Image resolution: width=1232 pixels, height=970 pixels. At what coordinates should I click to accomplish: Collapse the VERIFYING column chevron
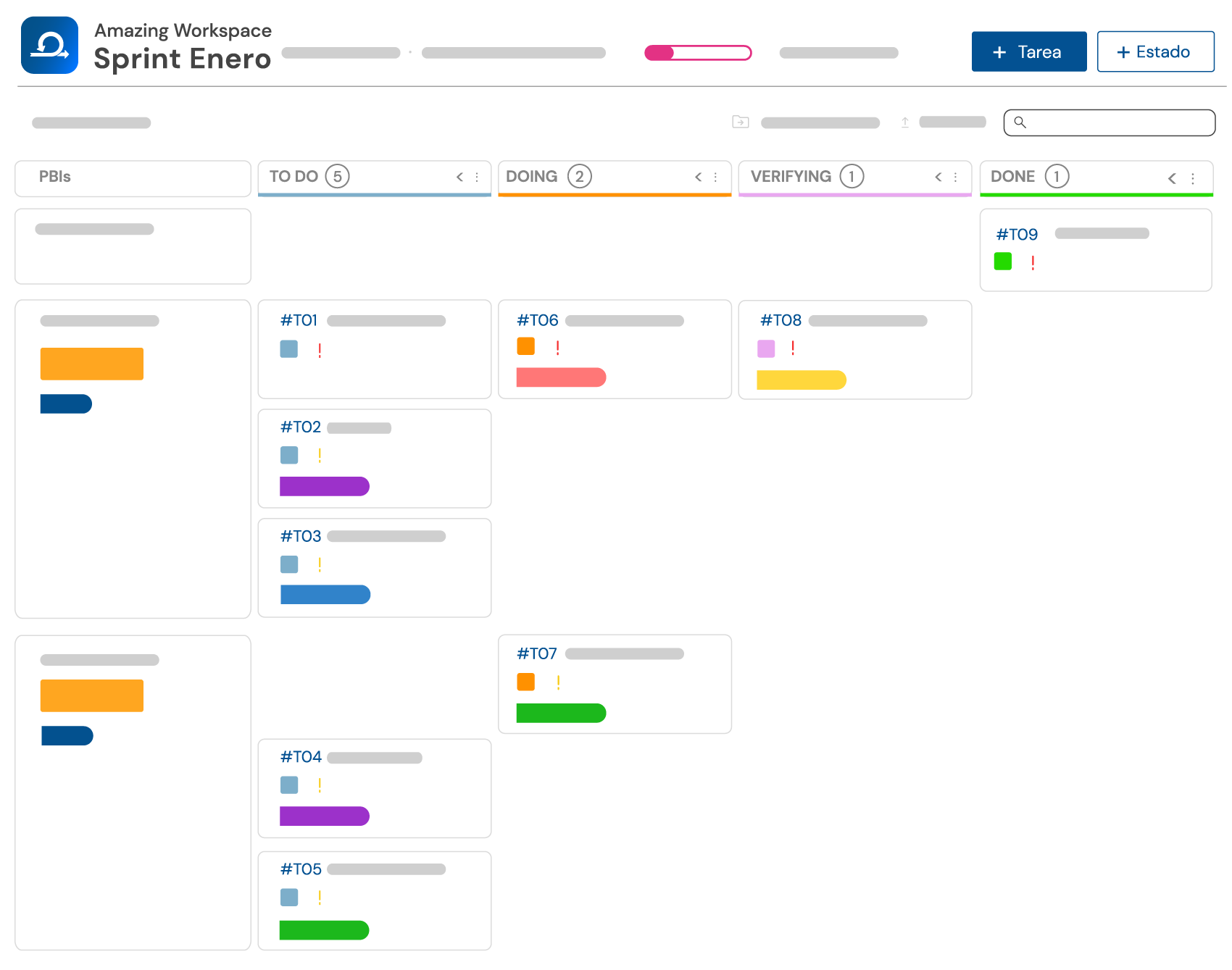(x=938, y=177)
